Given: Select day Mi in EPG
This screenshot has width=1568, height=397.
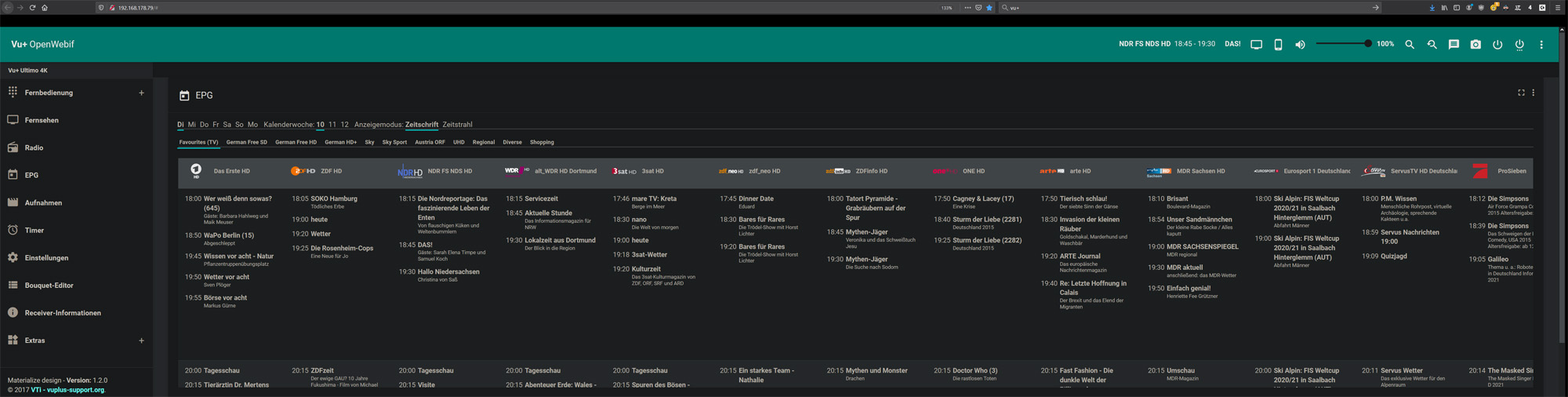Looking at the screenshot, I should [x=191, y=125].
